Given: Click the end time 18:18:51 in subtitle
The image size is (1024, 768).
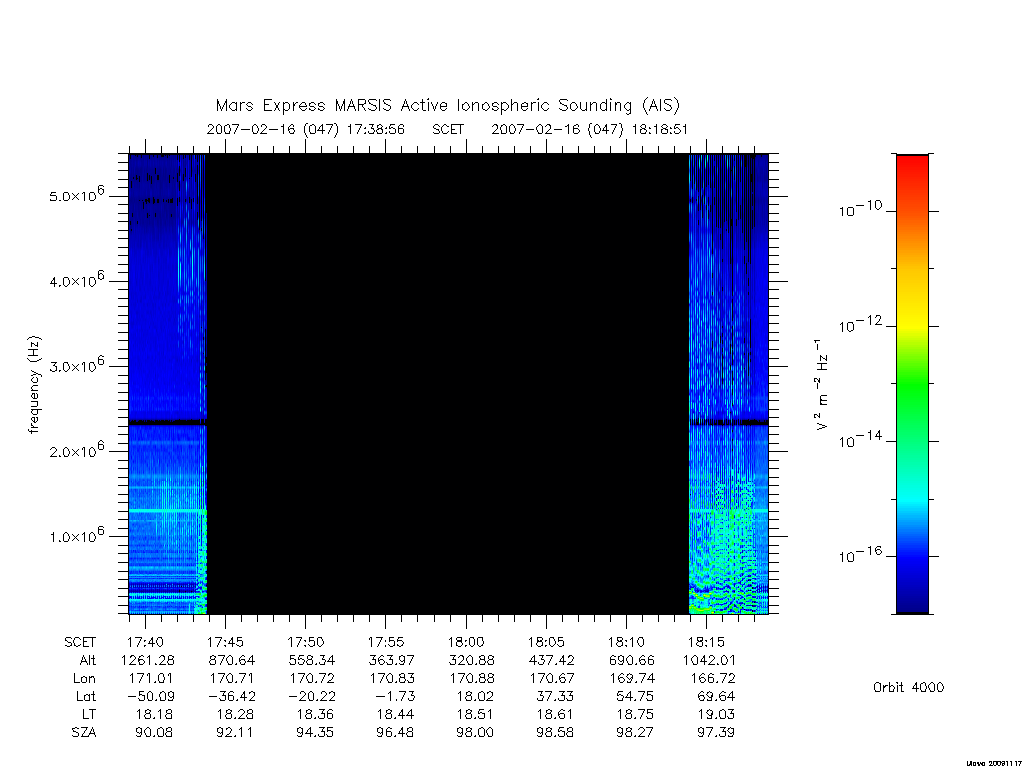Looking at the screenshot, I should [660, 129].
